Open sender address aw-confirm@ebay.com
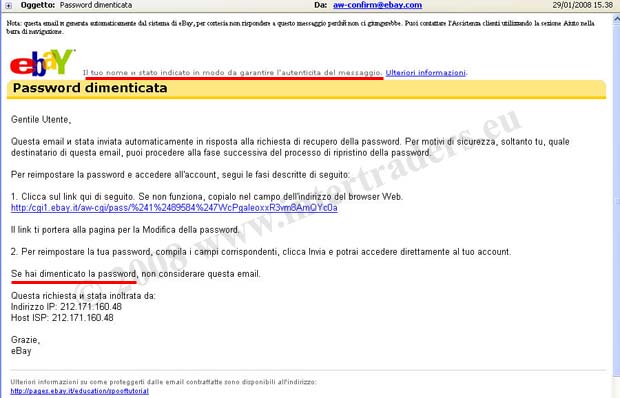 tap(377, 5)
